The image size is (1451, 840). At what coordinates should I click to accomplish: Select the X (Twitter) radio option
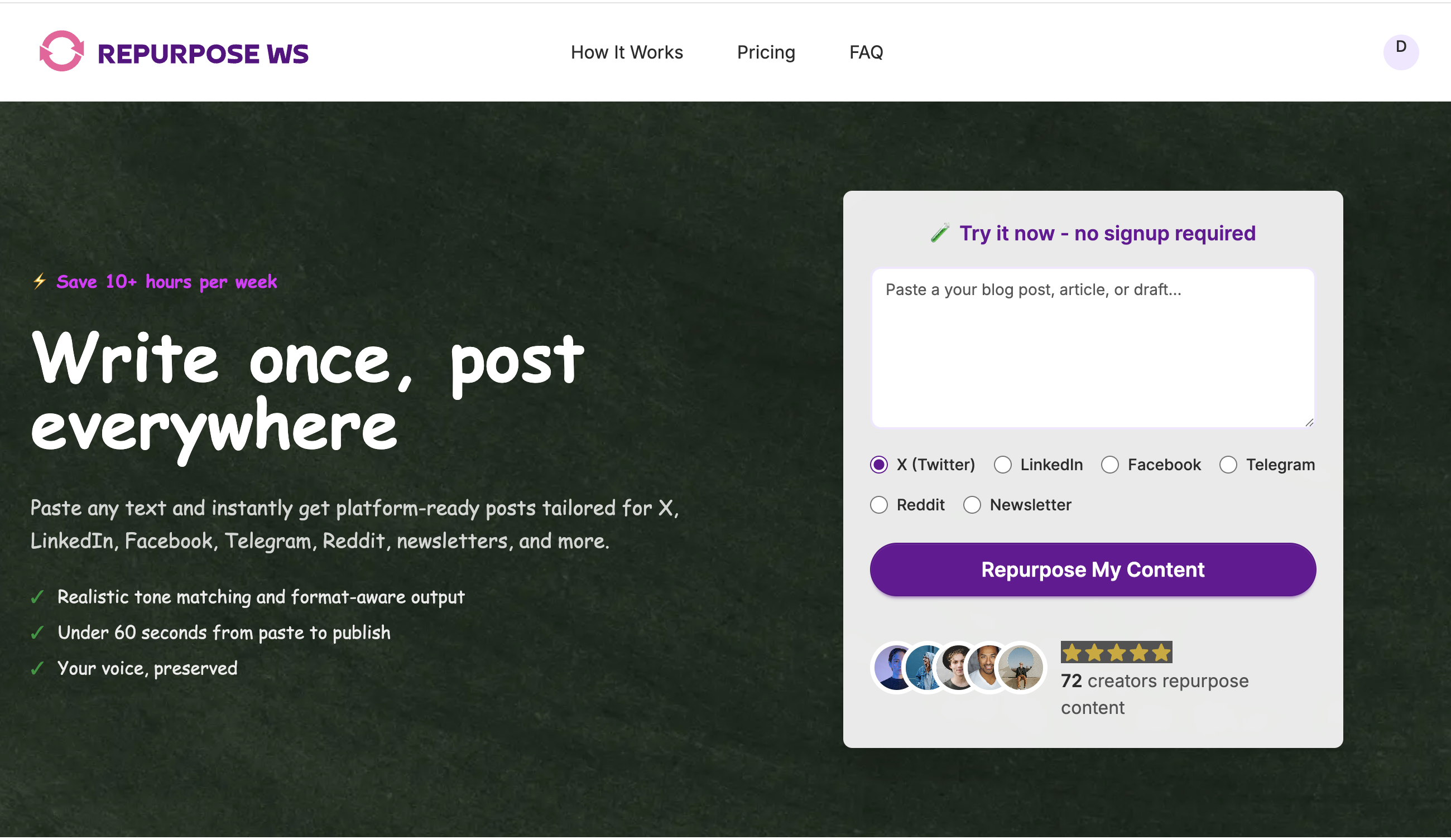pos(878,464)
